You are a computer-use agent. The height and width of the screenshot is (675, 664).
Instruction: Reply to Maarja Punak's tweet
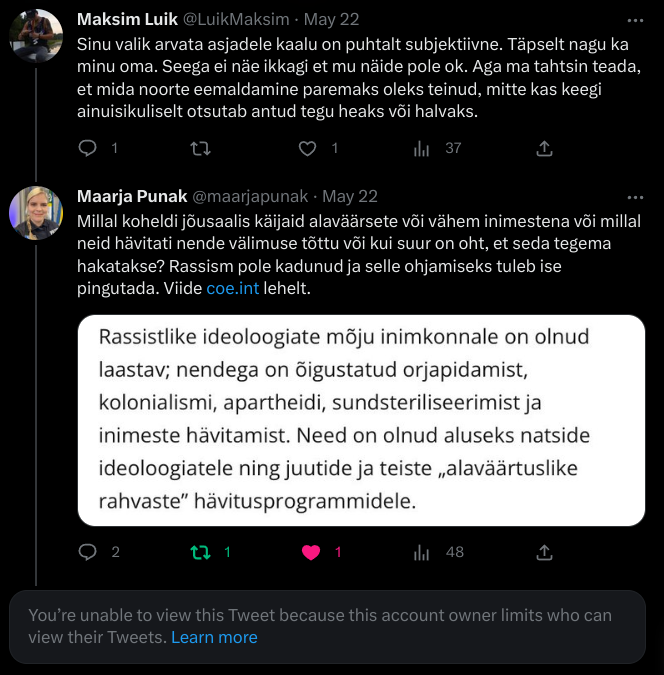88,552
